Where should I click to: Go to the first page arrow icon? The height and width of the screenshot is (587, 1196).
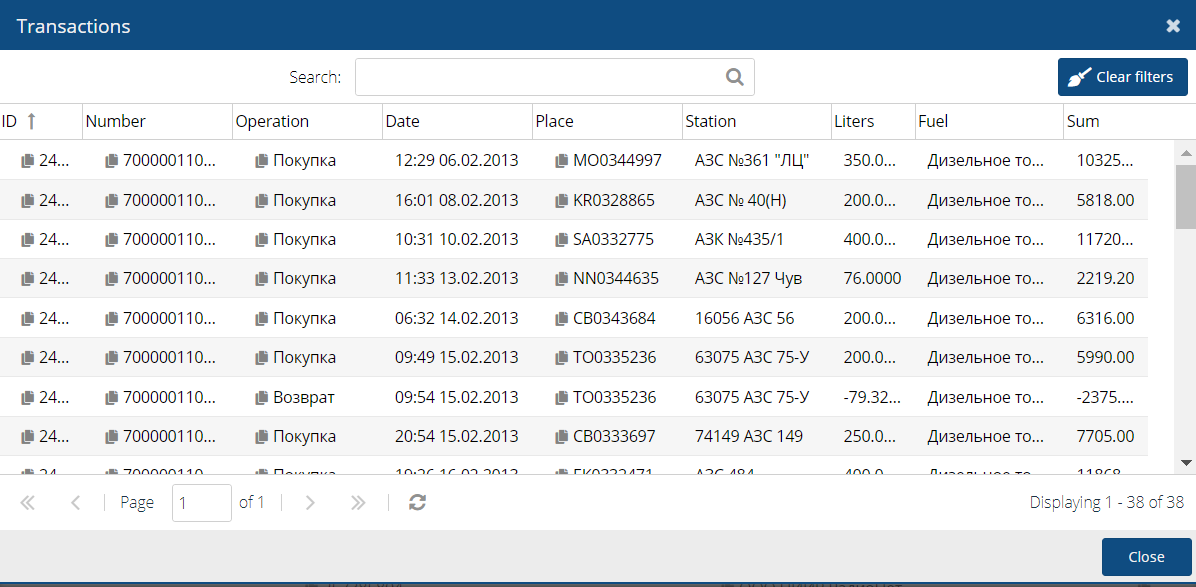[x=28, y=503]
